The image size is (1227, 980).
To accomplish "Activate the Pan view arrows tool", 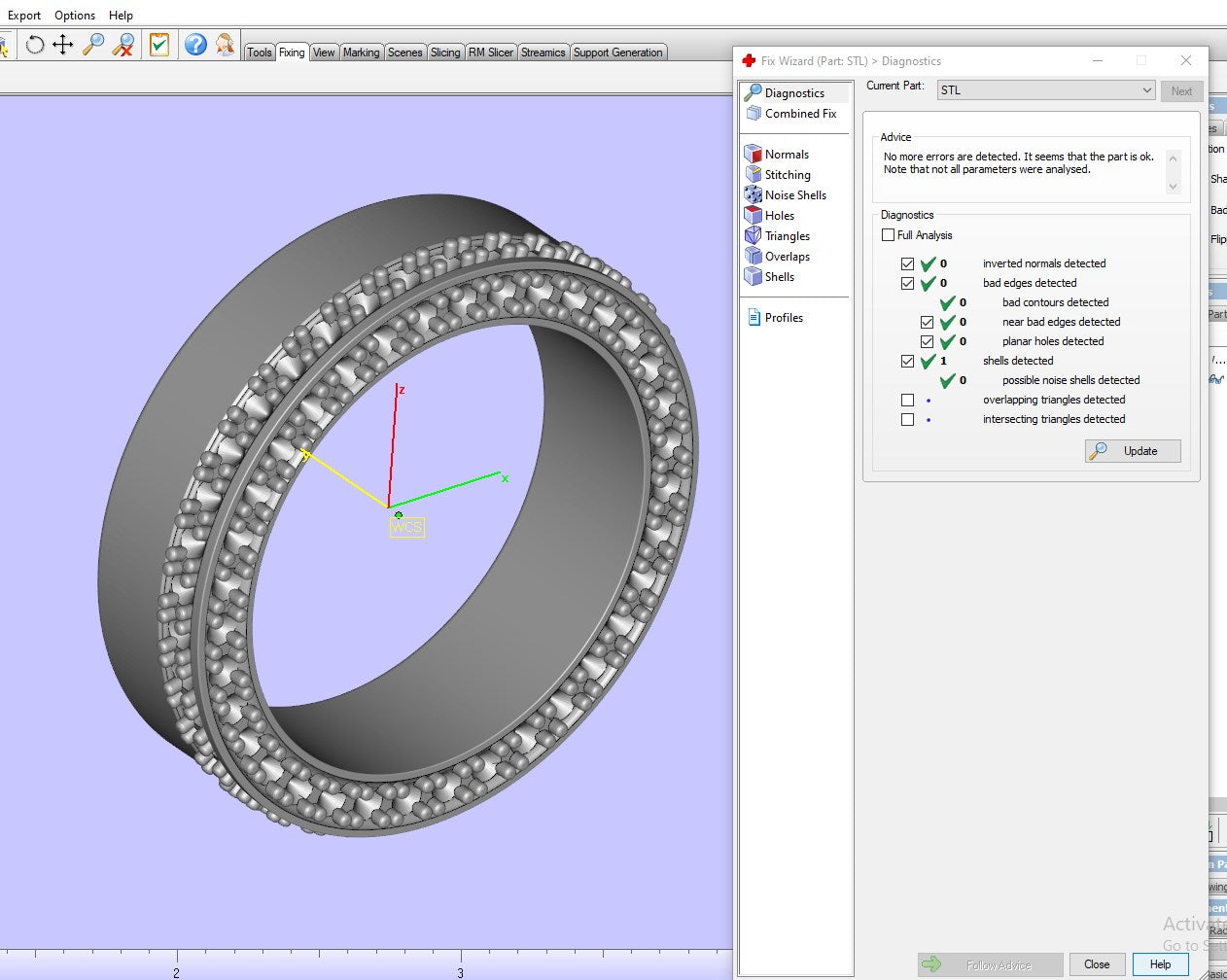I will [x=63, y=45].
